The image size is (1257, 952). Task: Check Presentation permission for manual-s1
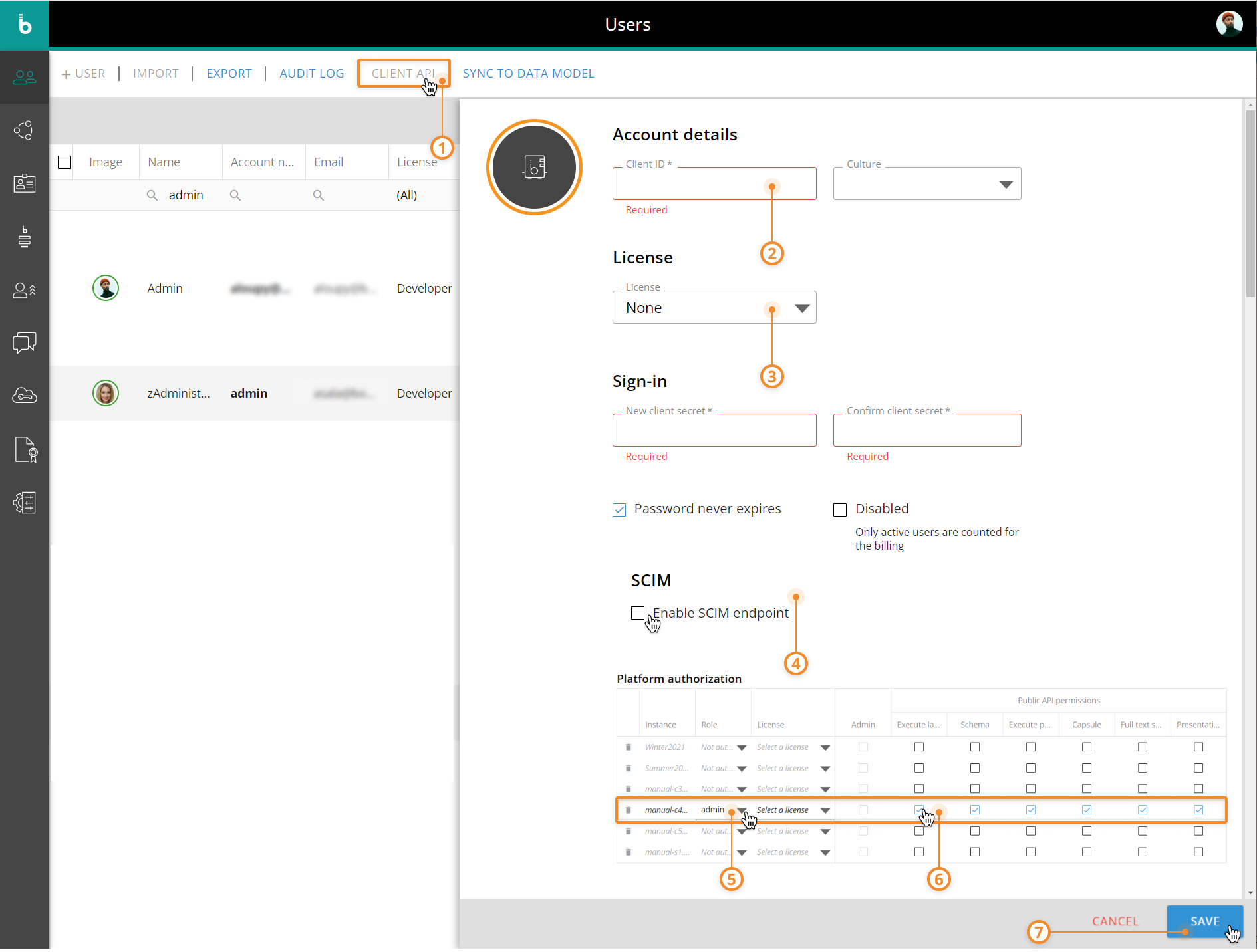pos(1198,852)
